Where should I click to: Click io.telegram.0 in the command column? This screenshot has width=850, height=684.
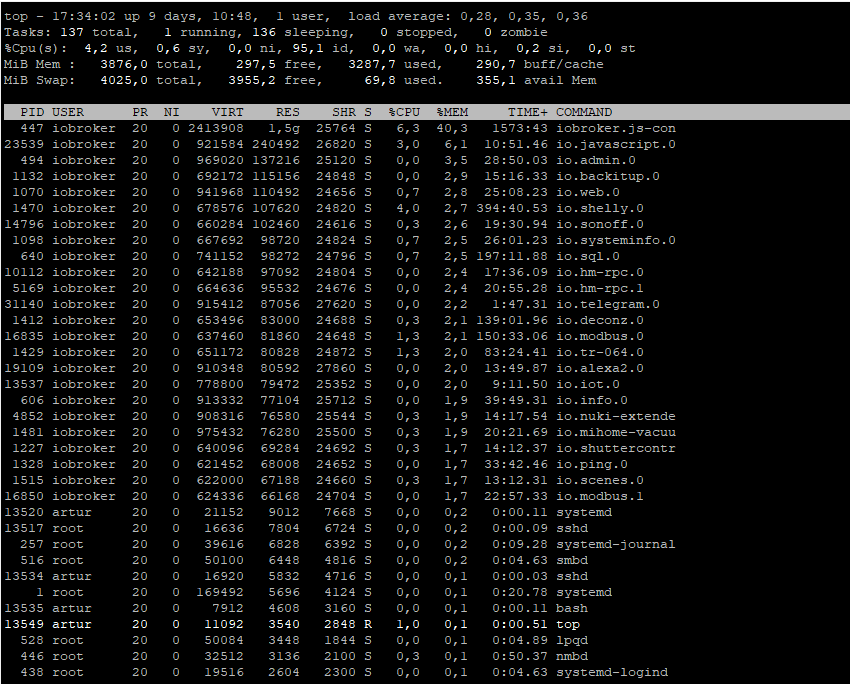tap(608, 304)
